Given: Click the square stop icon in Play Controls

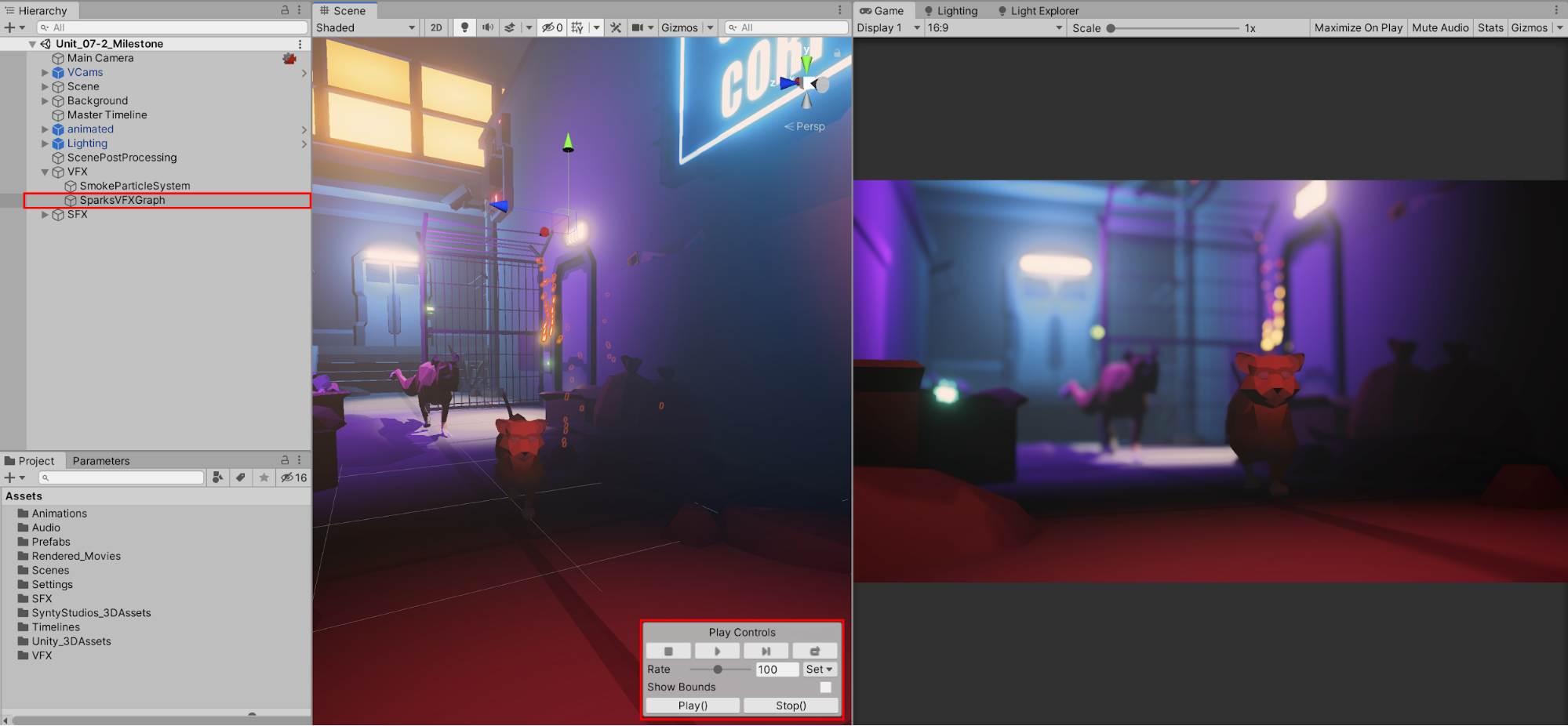Looking at the screenshot, I should pos(668,652).
